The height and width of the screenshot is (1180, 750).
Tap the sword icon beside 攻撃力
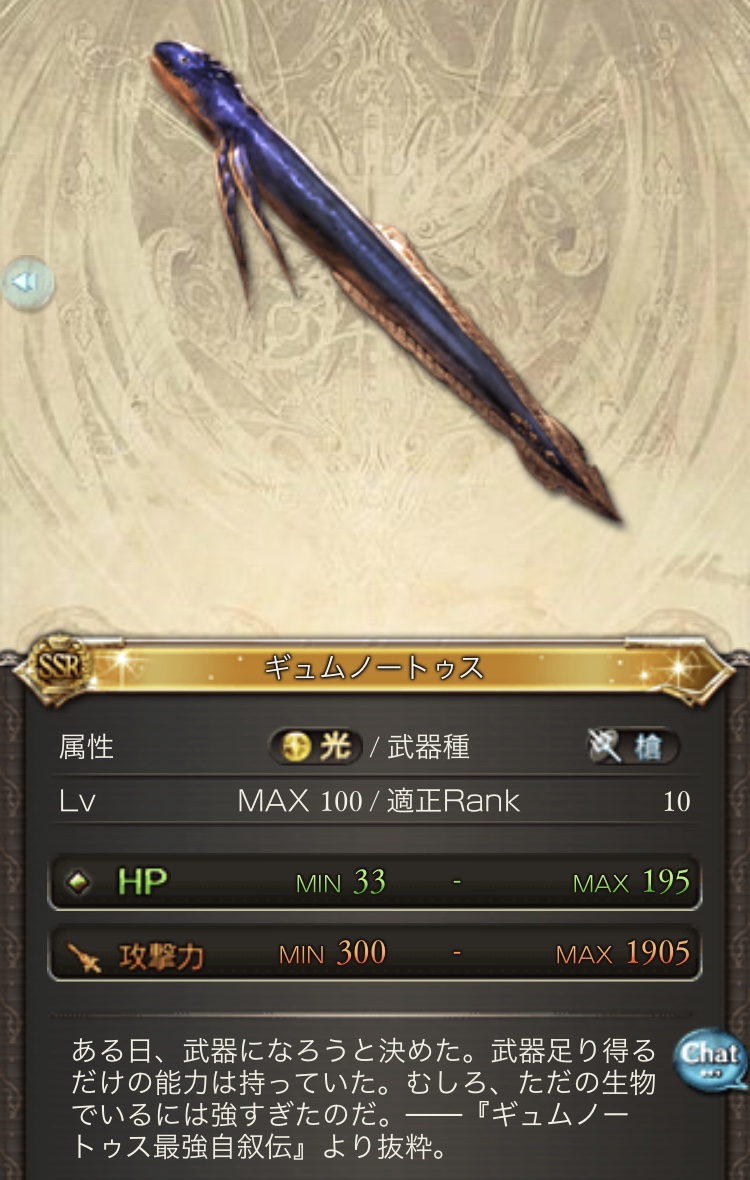[85, 956]
